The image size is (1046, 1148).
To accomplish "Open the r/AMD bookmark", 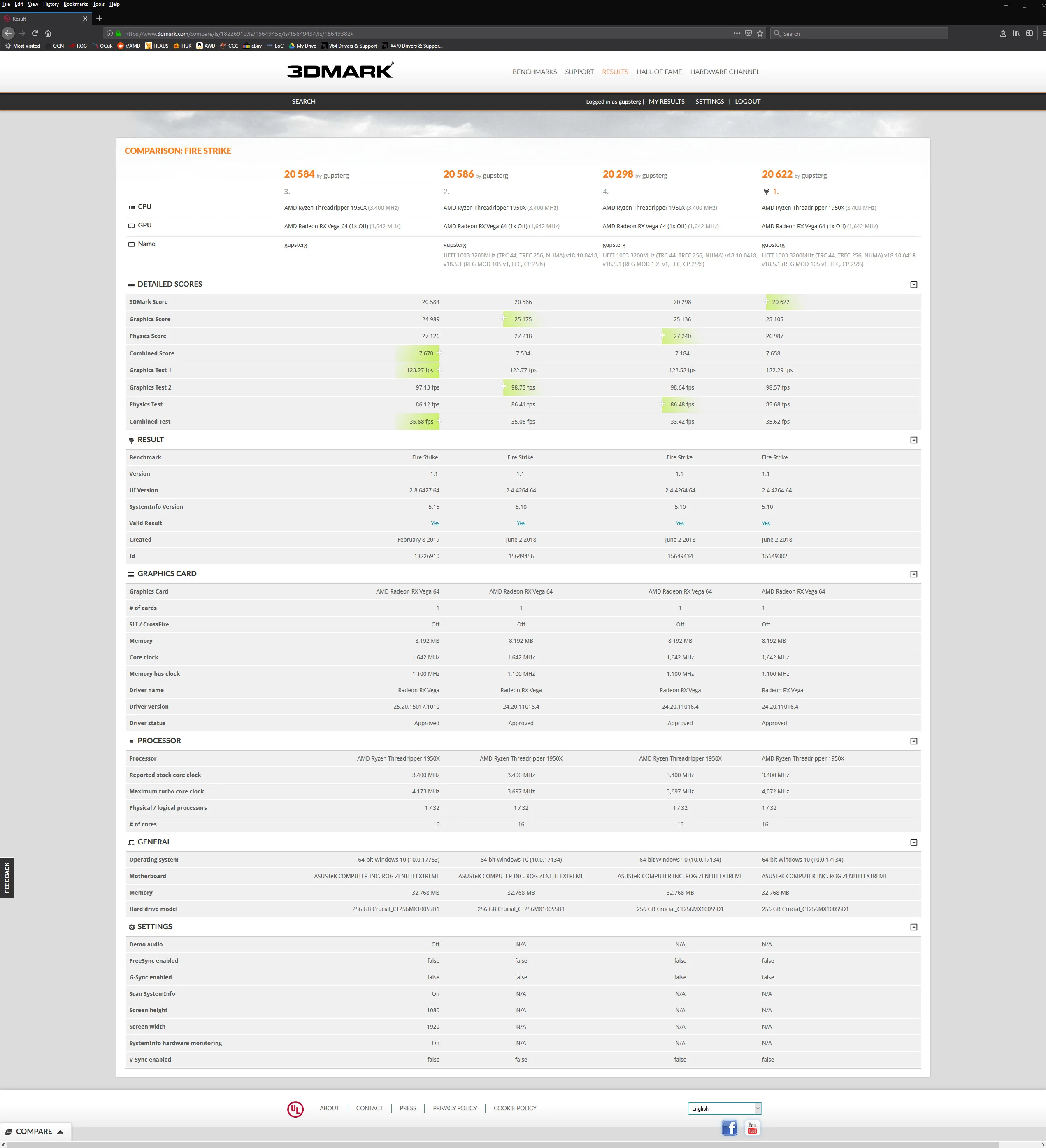I will pyautogui.click(x=129, y=46).
